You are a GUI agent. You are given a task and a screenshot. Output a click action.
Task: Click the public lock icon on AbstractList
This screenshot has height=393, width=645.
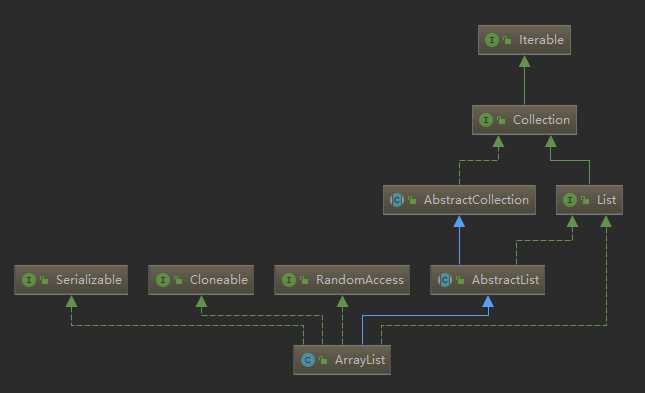460,280
